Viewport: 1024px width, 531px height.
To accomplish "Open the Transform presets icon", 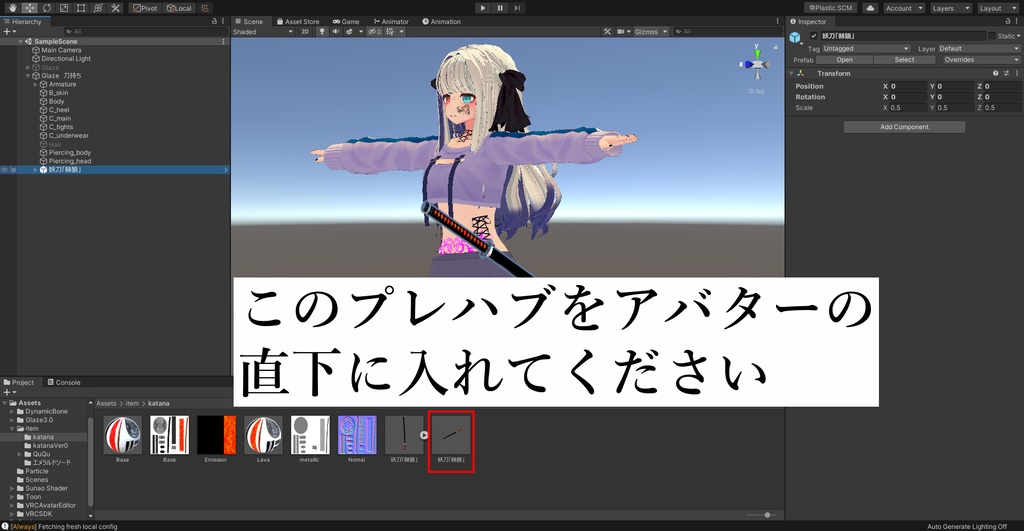I will point(1006,73).
